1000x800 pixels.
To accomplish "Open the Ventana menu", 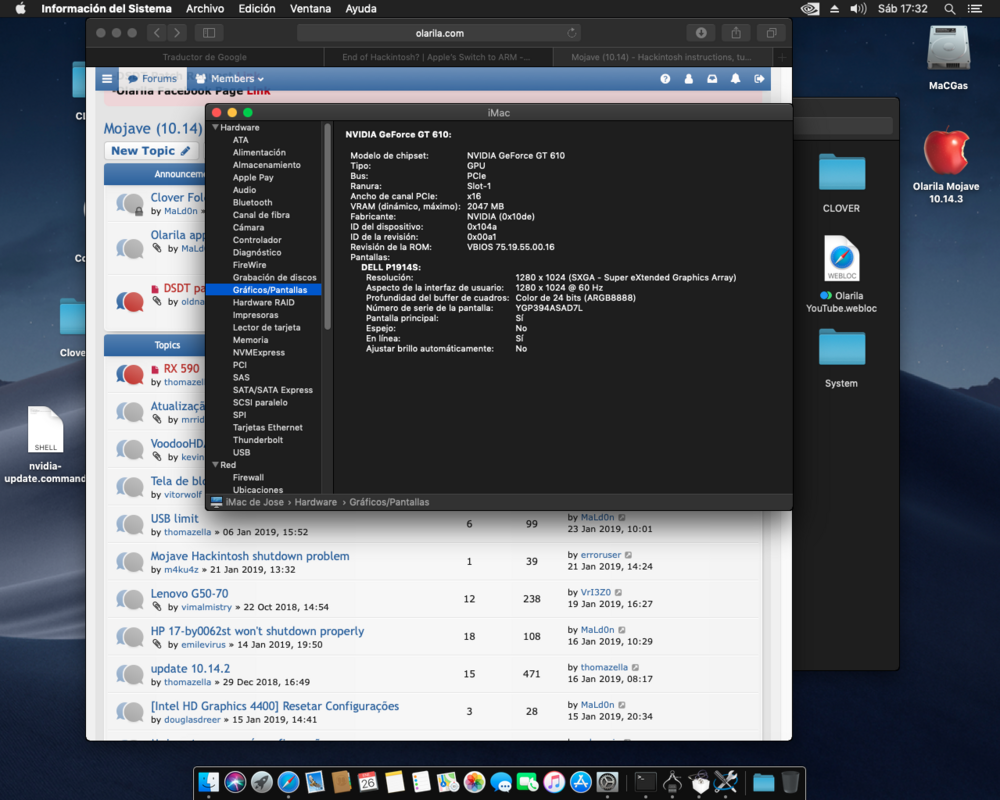I will pyautogui.click(x=310, y=9).
